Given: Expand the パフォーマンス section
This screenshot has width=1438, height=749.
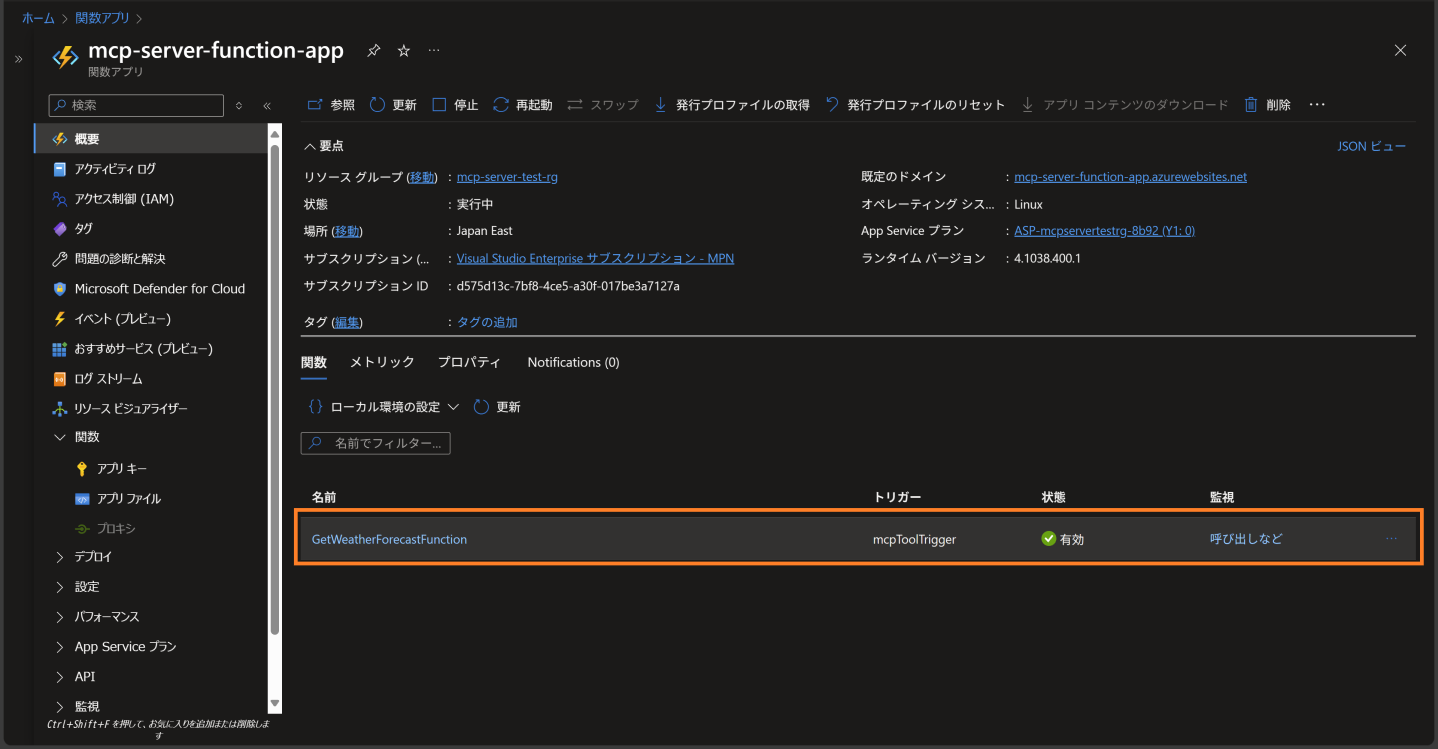Looking at the screenshot, I should 60,617.
